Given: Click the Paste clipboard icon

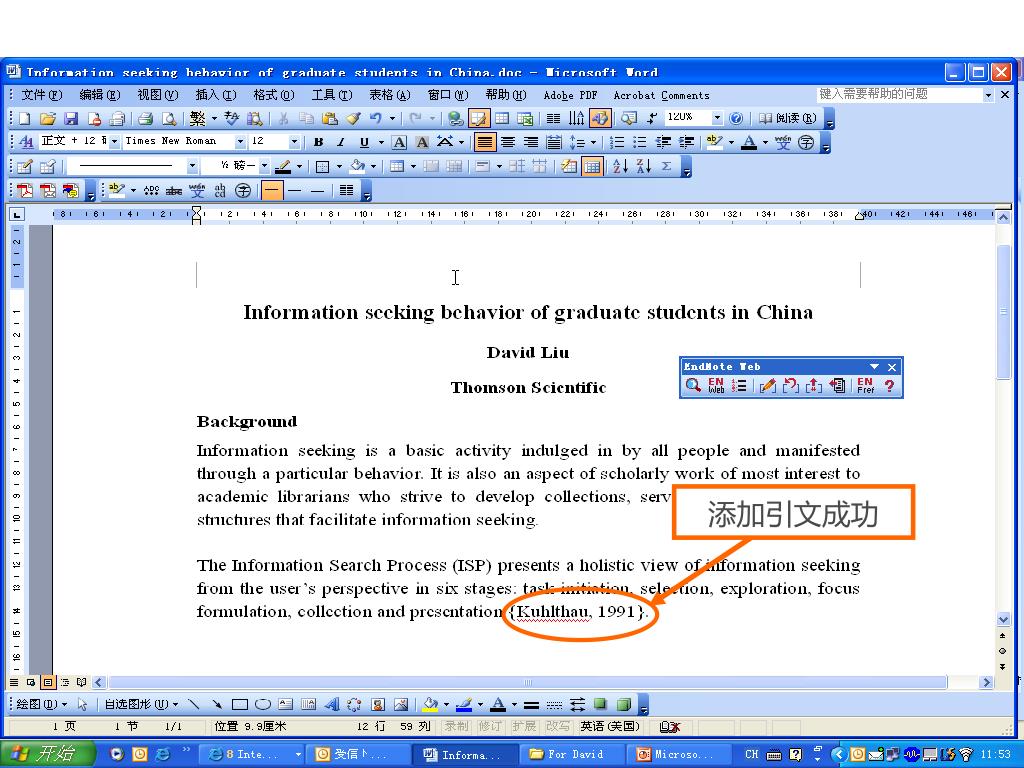Looking at the screenshot, I should click(x=330, y=118).
